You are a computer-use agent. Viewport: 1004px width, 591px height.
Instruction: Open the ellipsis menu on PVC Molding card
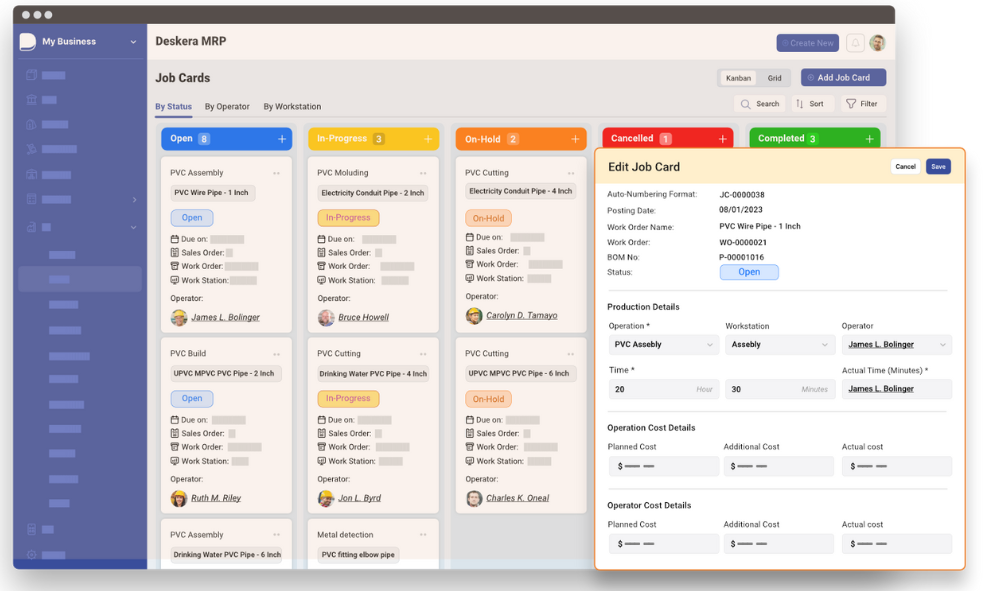[423, 172]
